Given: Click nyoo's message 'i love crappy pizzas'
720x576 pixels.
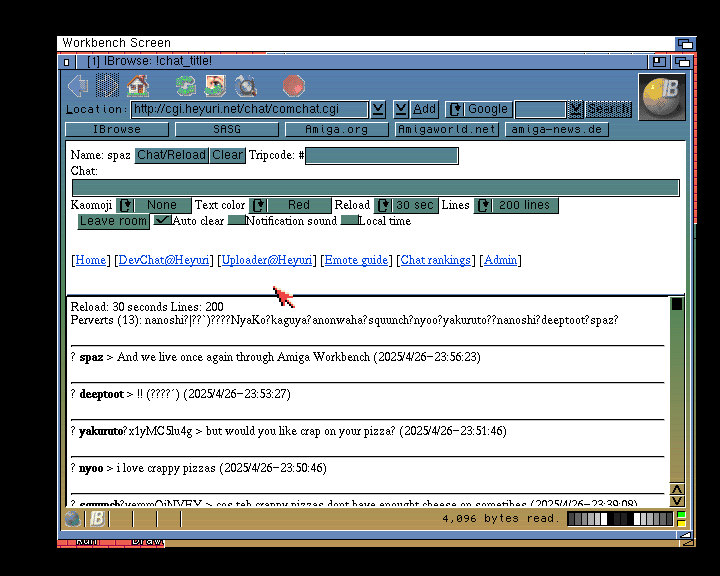Looking at the screenshot, I should point(198,468).
